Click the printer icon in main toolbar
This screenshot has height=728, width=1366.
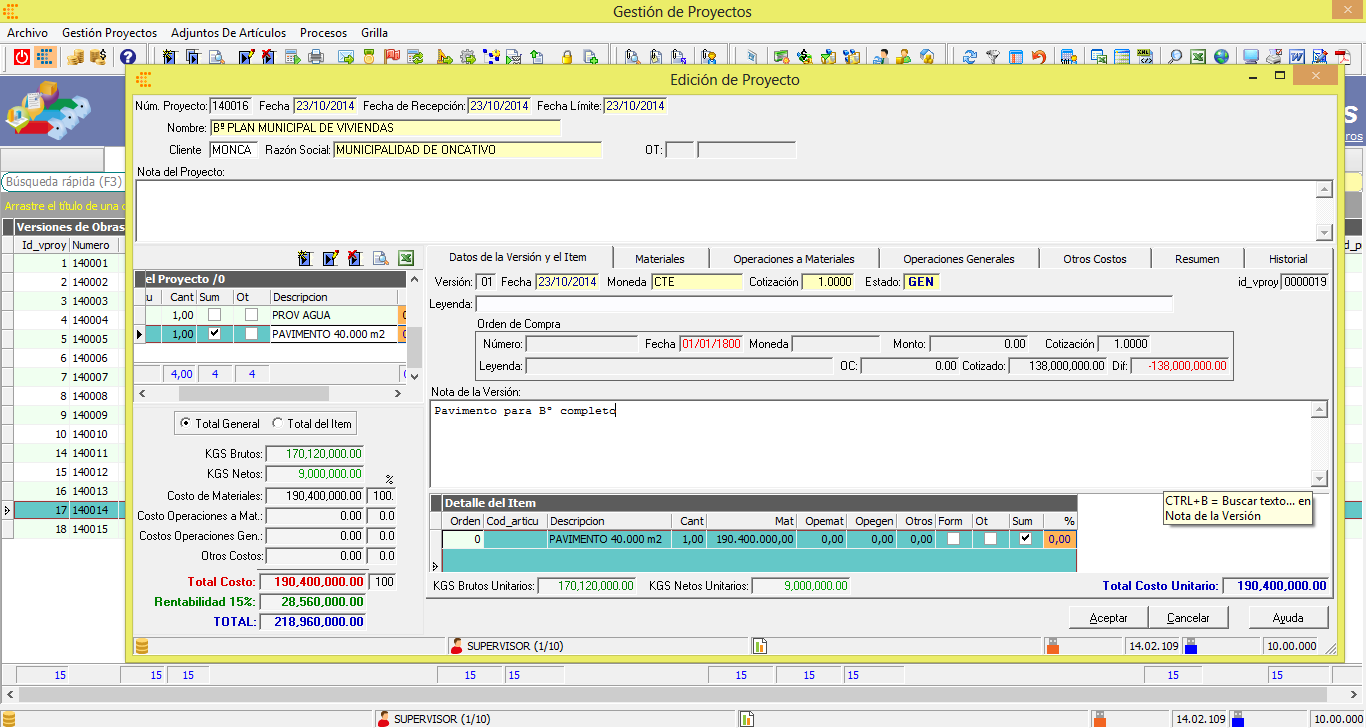pyautogui.click(x=316, y=57)
